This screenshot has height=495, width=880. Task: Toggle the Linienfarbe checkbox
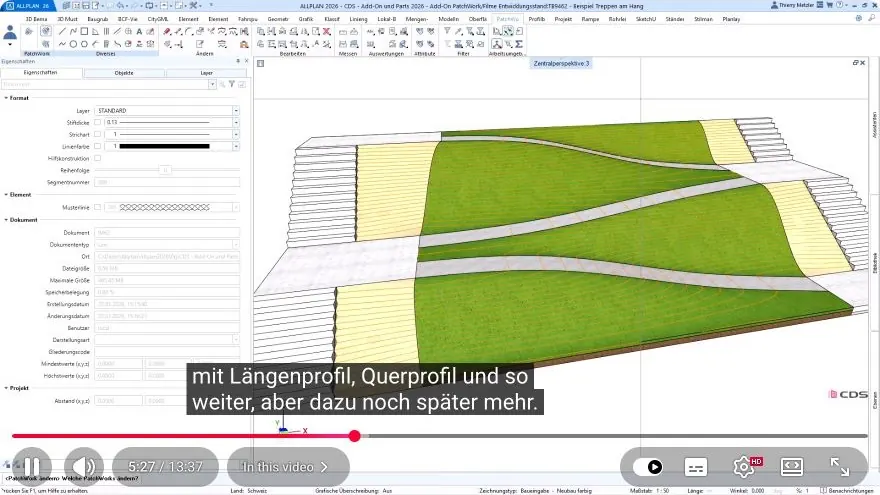pos(98,146)
